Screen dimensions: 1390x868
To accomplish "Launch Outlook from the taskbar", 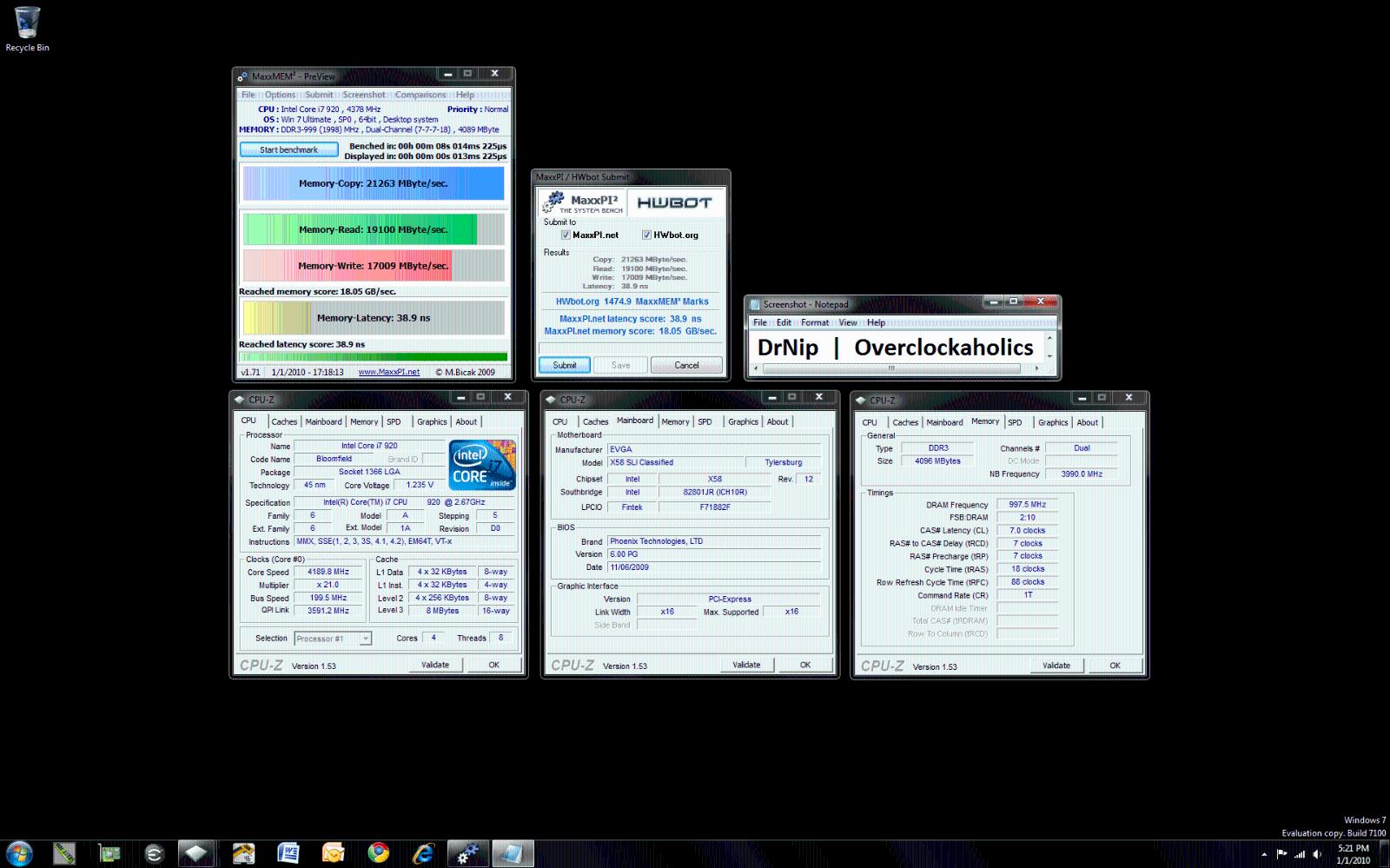I will click(334, 854).
